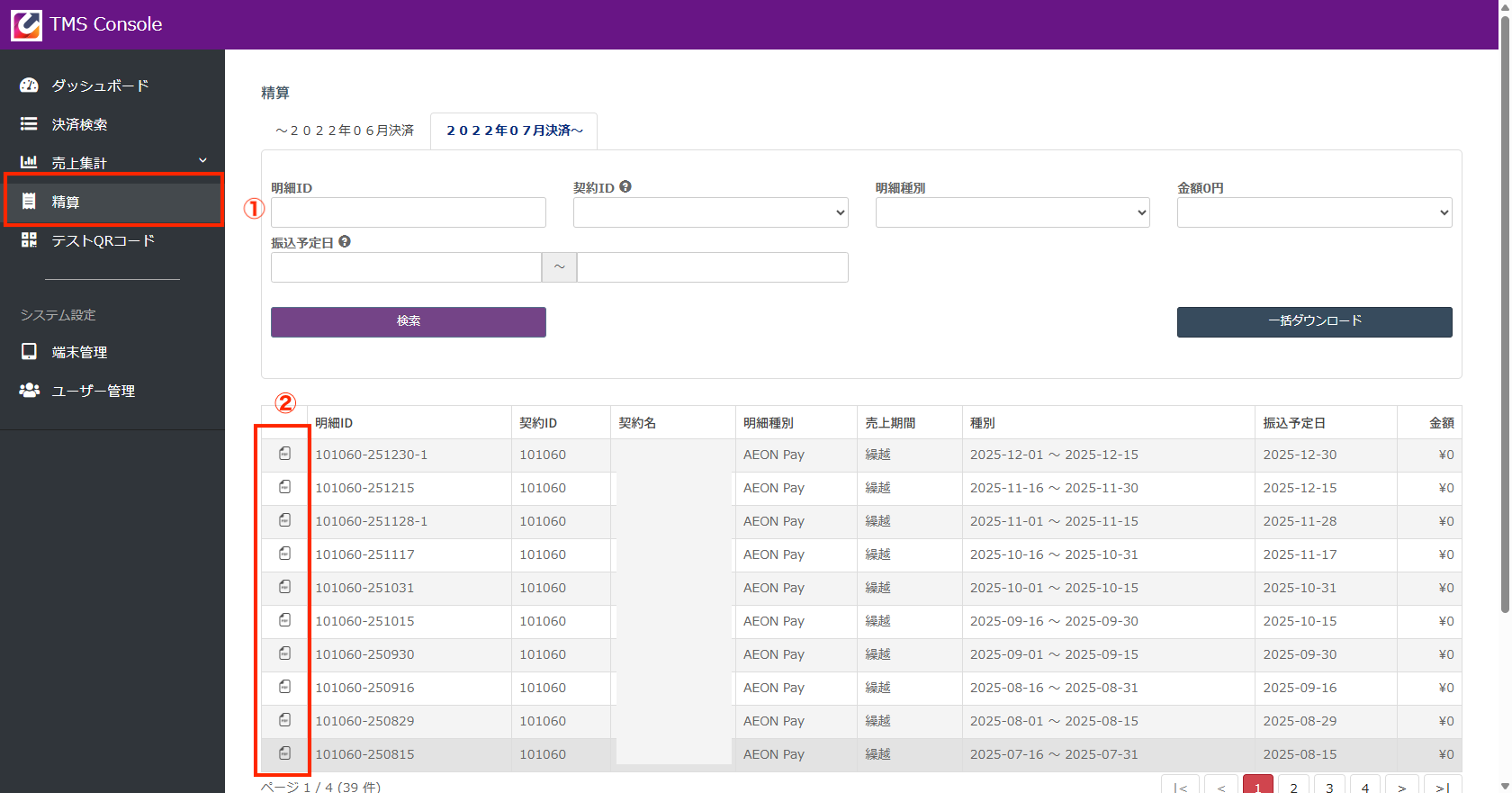This screenshot has height=793, width=1512.
Task: Open detail document icon for 101060-251031
Action: pos(284,587)
